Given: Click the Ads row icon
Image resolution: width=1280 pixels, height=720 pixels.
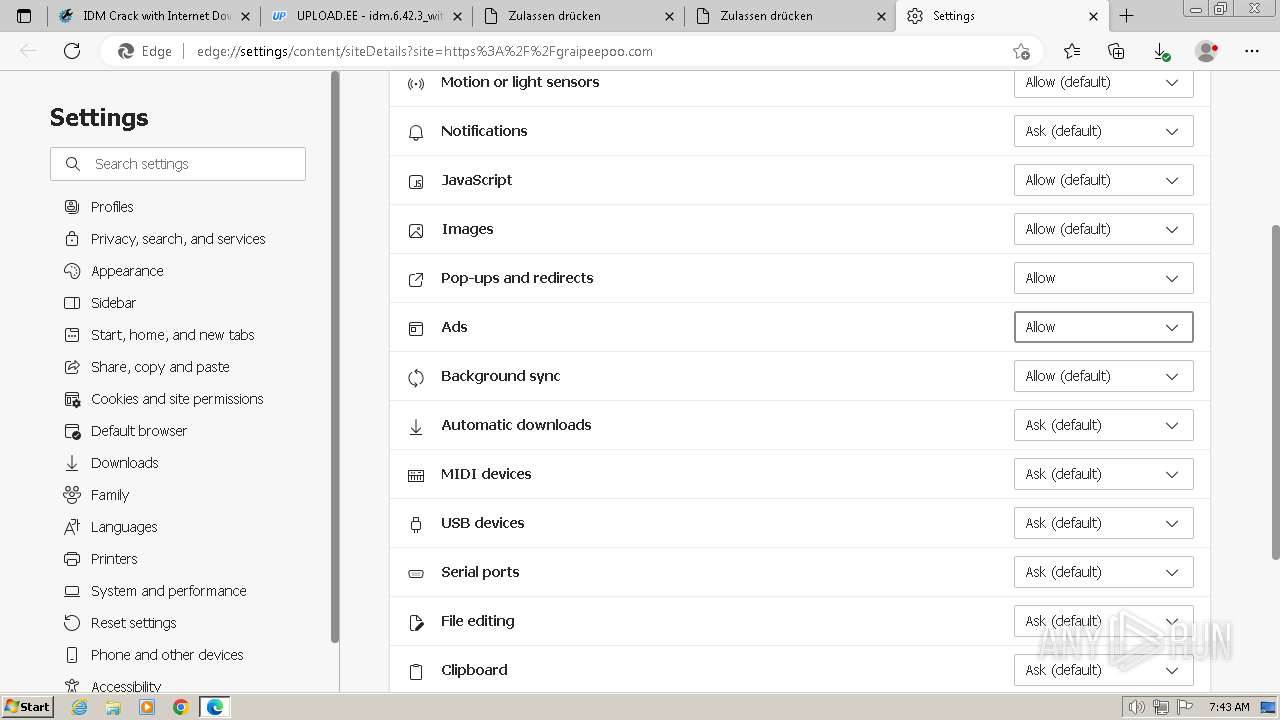Looking at the screenshot, I should pos(416,328).
